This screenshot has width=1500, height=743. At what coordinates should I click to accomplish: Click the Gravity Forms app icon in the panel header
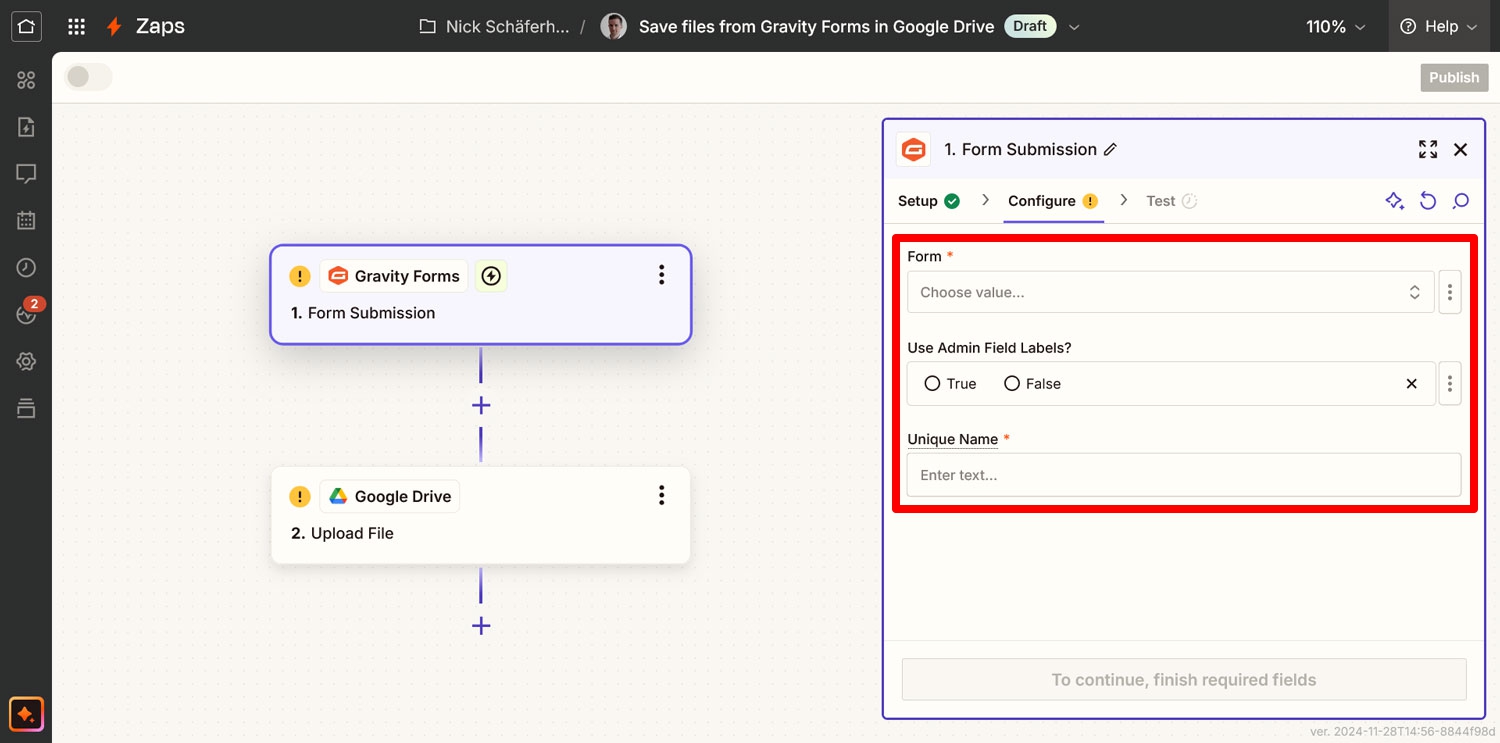pyautogui.click(x=913, y=150)
